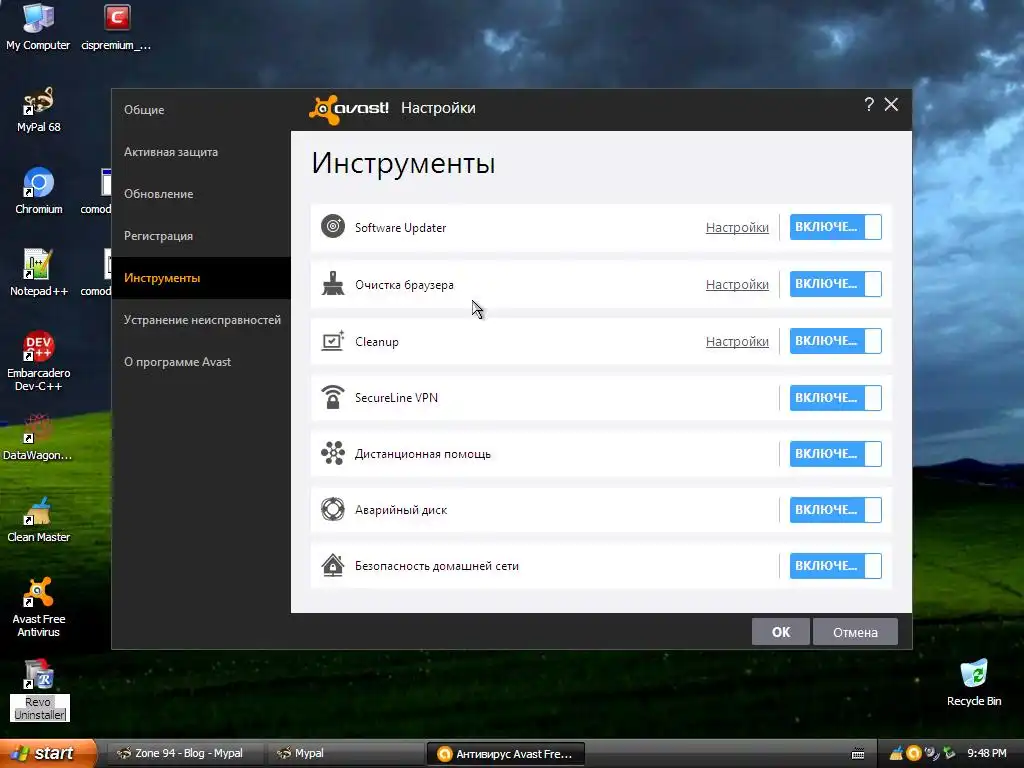
Task: Open the help question mark icon
Action: [869, 104]
